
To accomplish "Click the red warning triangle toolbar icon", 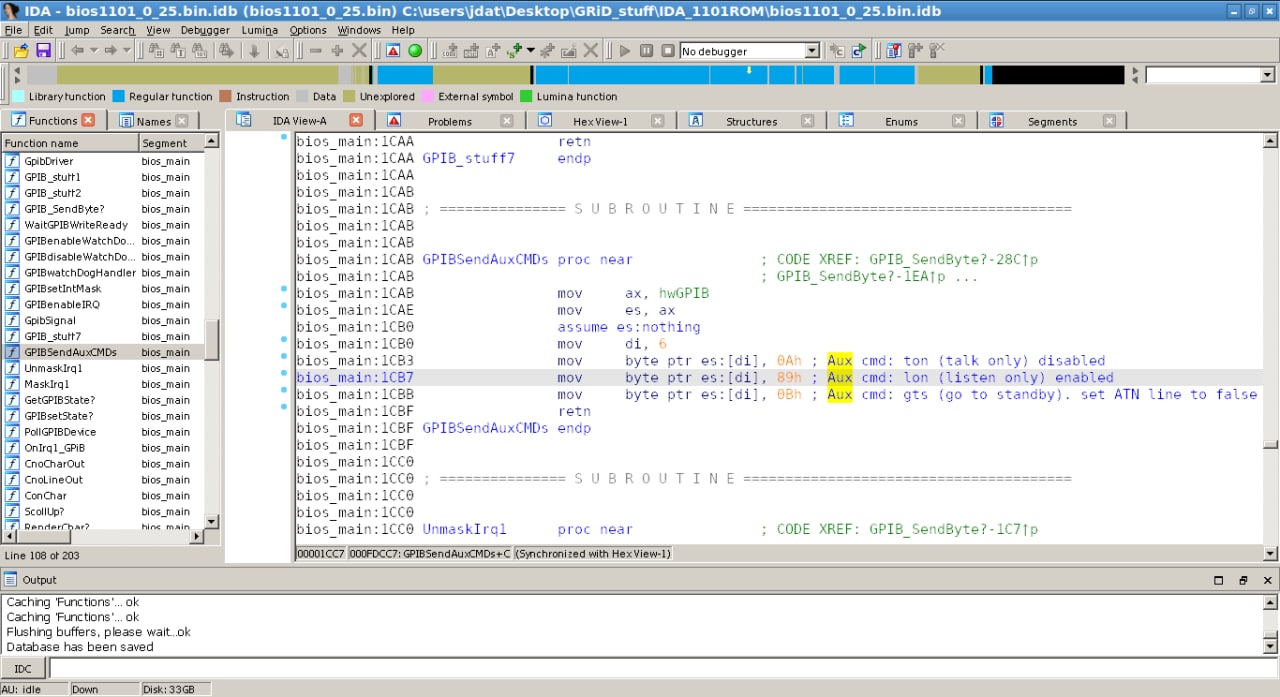I will pyautogui.click(x=393, y=51).
